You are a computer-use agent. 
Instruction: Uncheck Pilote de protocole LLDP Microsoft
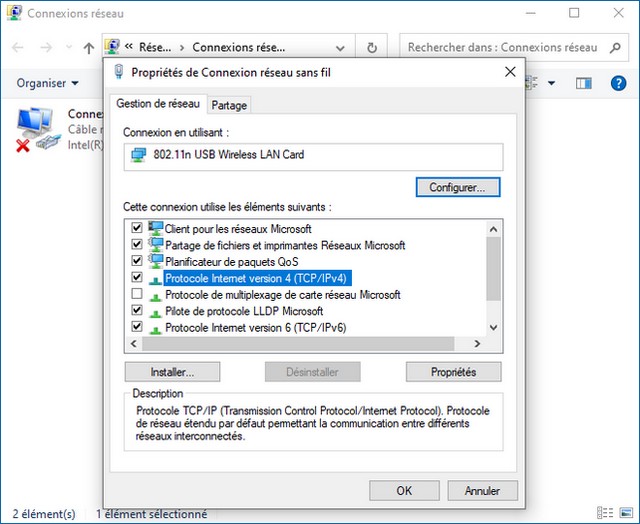tap(137, 310)
